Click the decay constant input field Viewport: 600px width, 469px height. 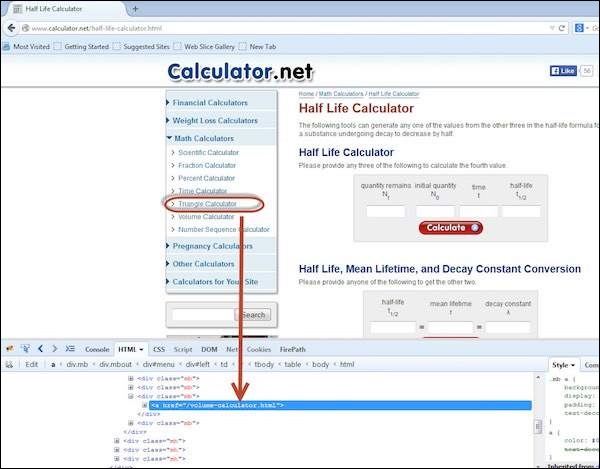508,327
